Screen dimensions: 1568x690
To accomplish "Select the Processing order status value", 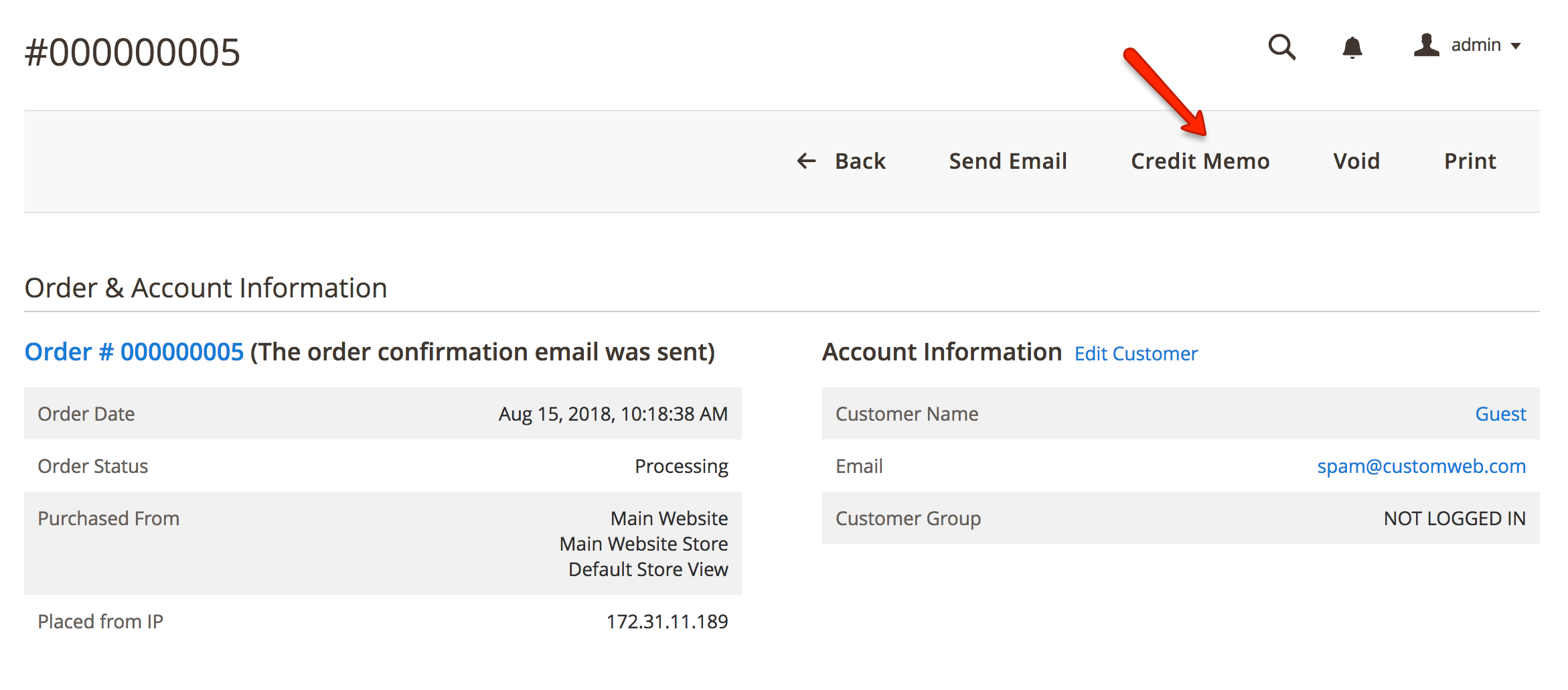I will 682,466.
